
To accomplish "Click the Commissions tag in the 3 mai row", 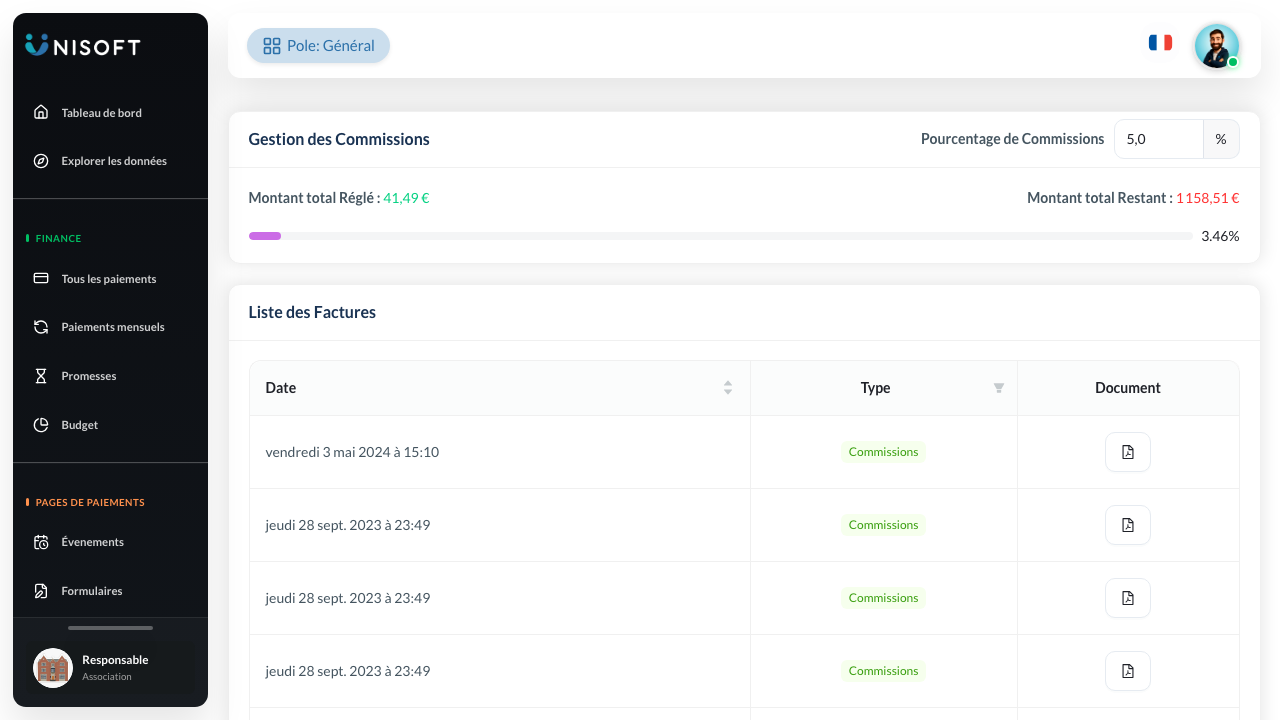I will tap(883, 452).
